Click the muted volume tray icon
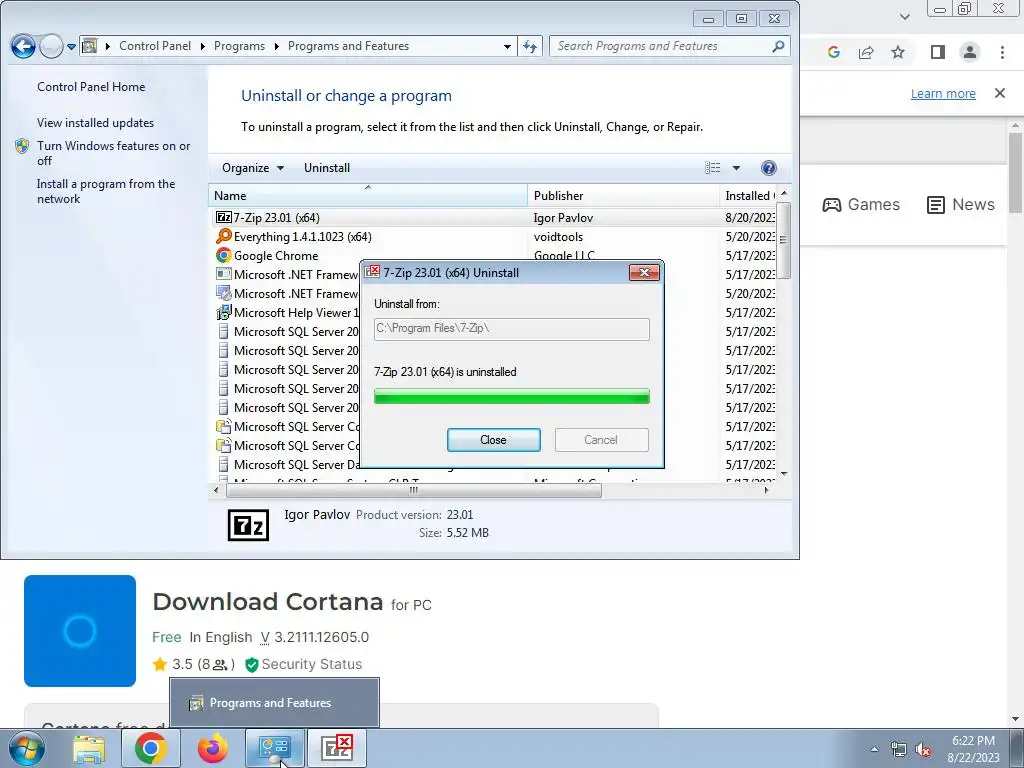Viewport: 1024px width, 768px height. (x=923, y=750)
